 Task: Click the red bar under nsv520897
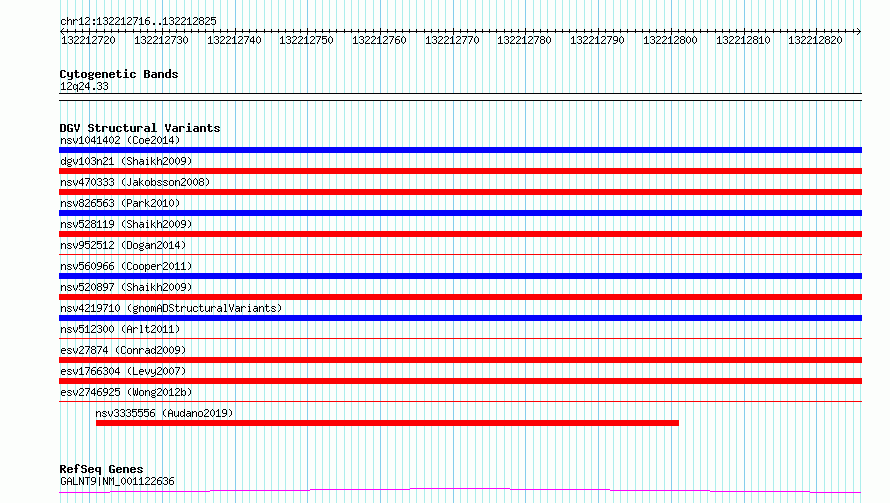(x=460, y=297)
